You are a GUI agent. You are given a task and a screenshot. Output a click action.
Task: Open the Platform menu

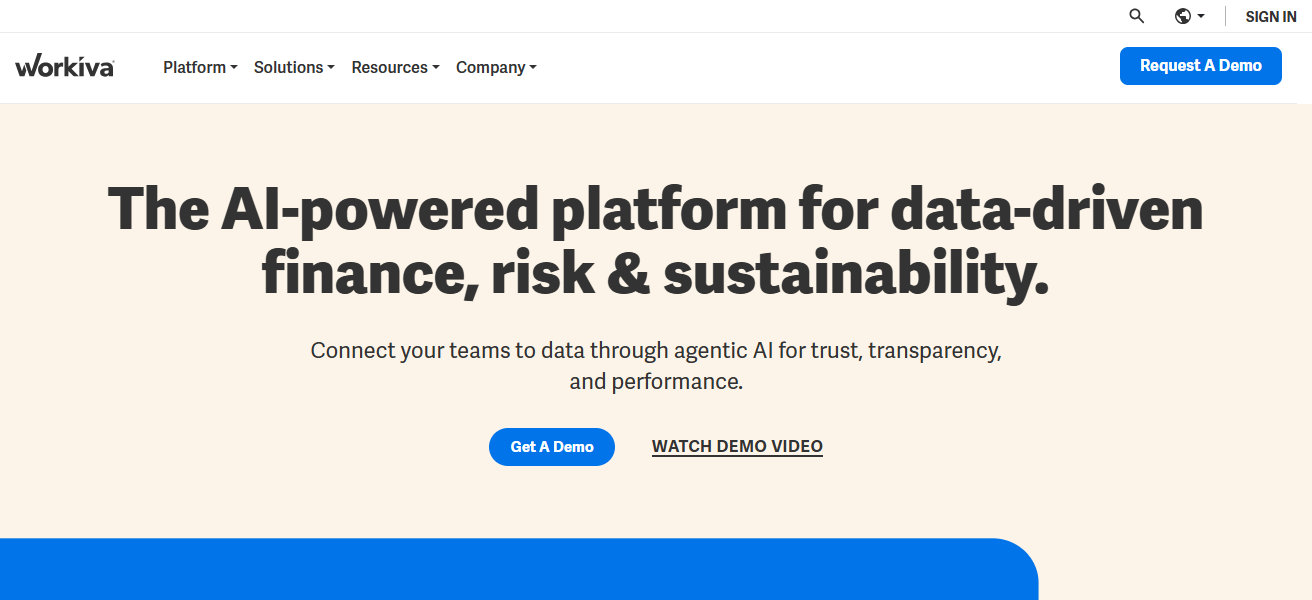194,67
